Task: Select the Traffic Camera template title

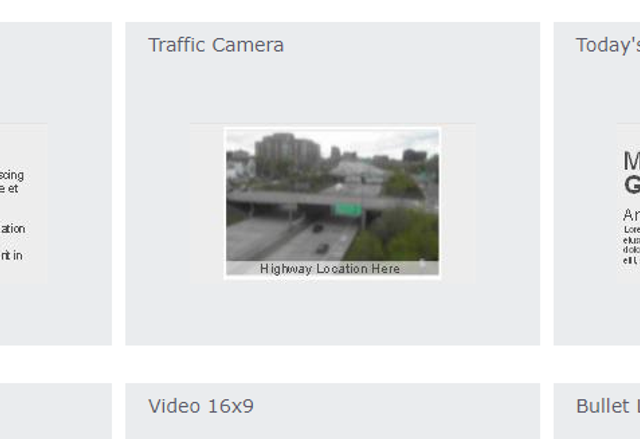Action: [x=216, y=45]
